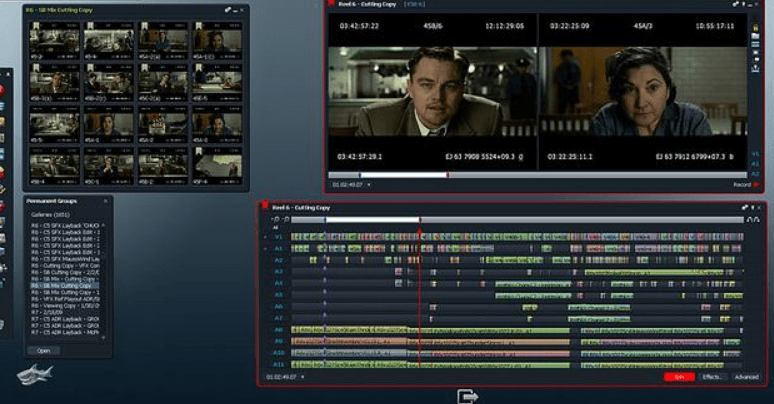Click the red flag icon in viewer title bar
Viewport: 774px width, 404px height.
point(332,4)
